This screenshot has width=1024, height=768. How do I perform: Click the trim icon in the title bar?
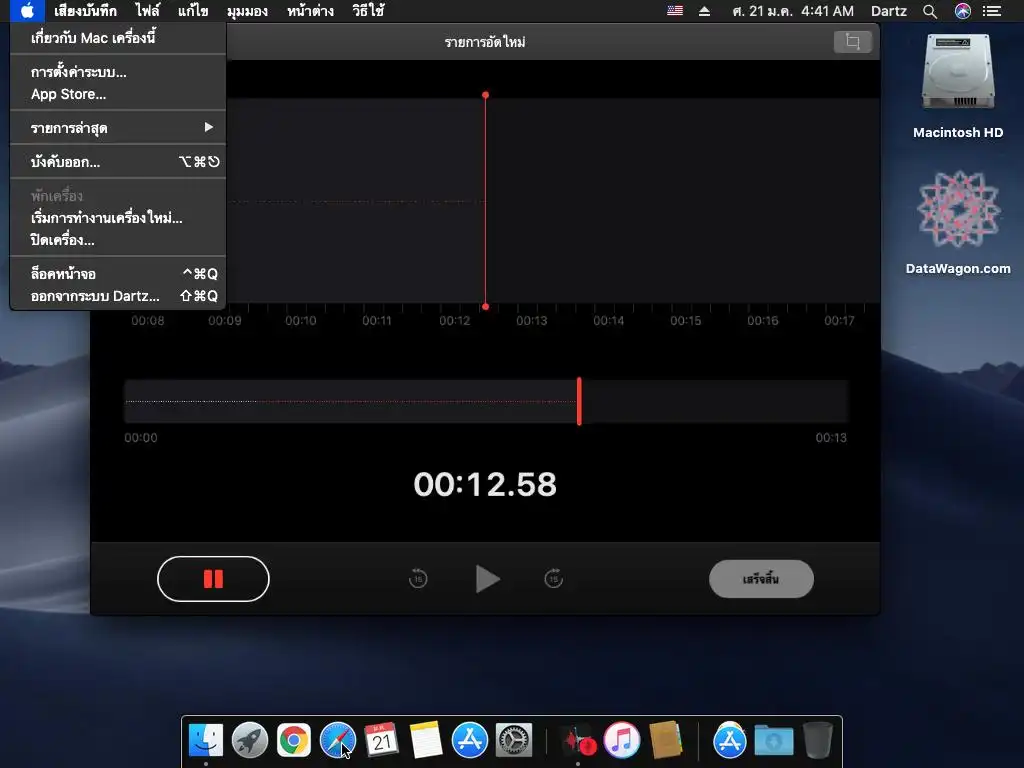(x=853, y=42)
